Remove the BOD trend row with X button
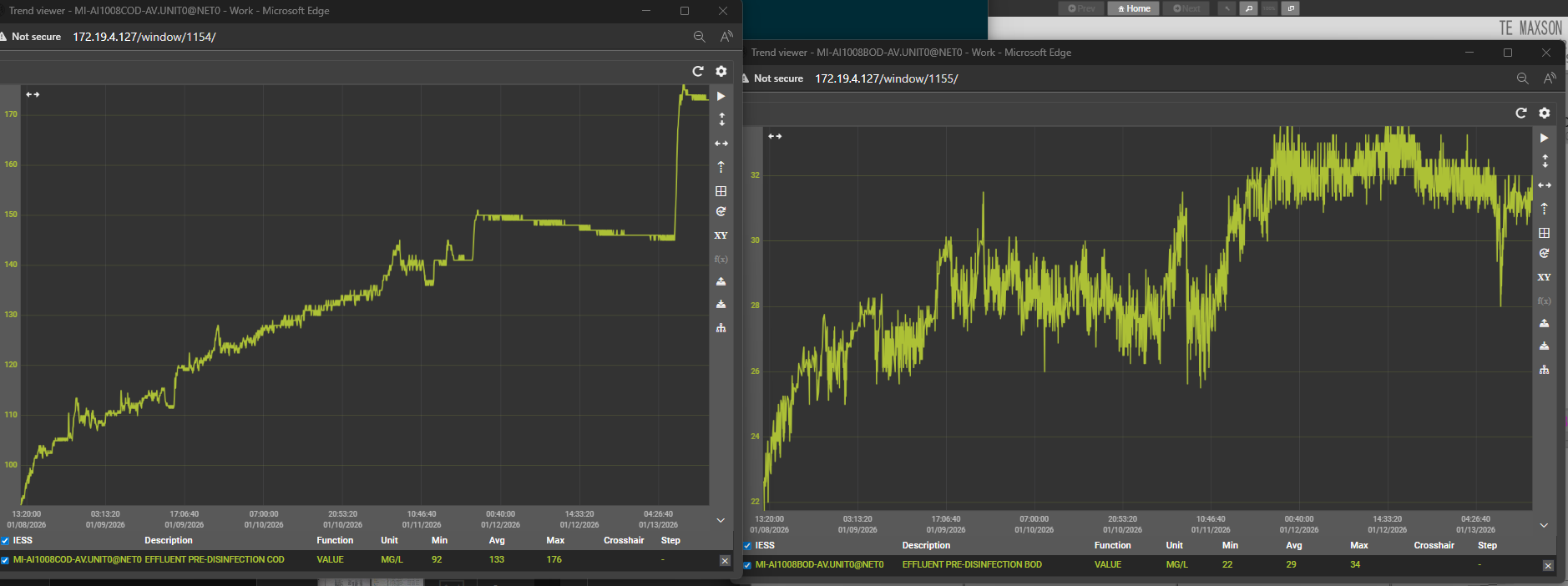1568x586 pixels. [x=1548, y=565]
